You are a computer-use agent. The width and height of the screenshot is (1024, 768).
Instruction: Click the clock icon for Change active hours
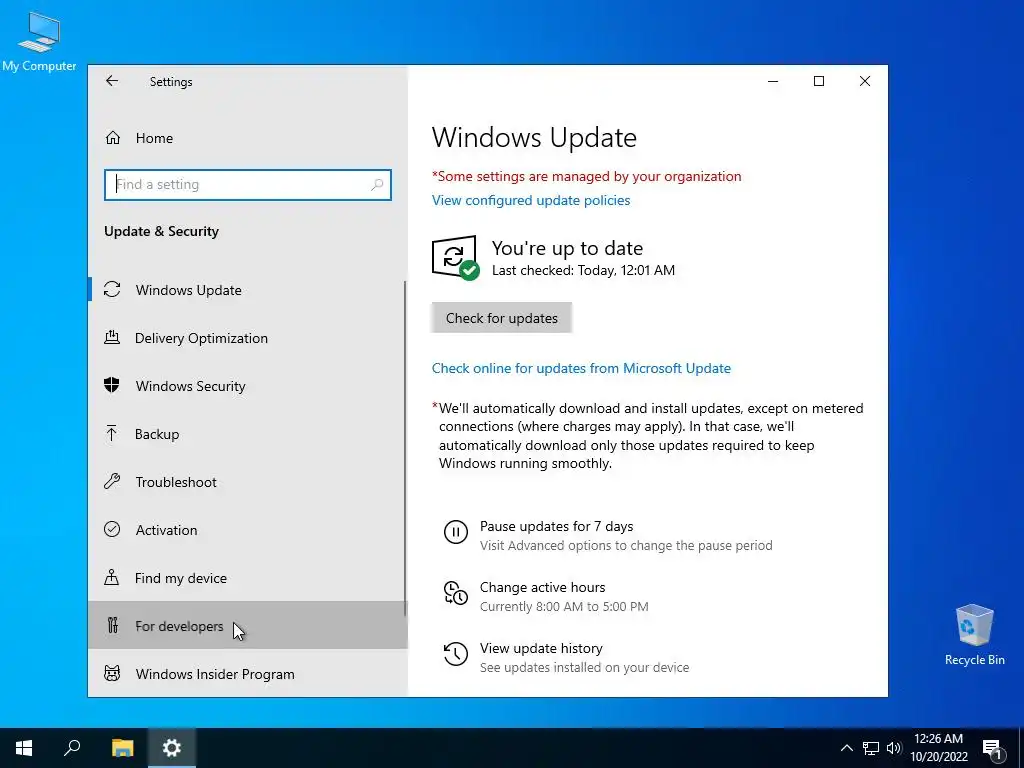456,593
